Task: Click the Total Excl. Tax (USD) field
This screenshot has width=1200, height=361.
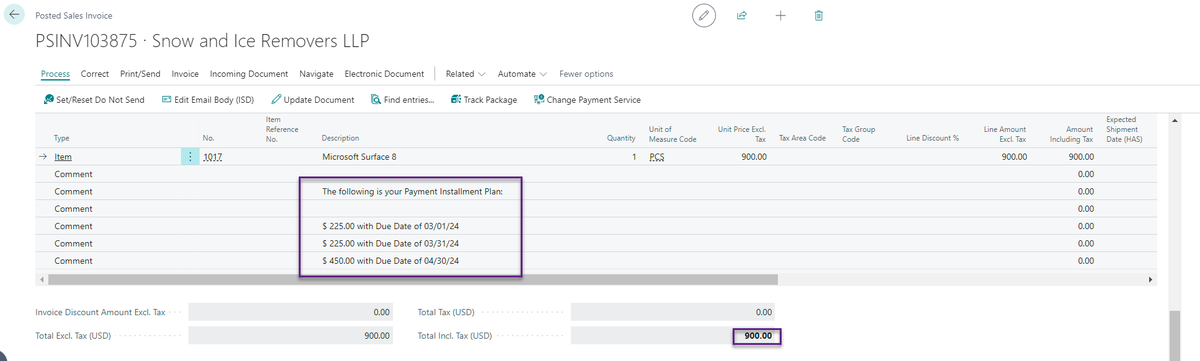Action: coord(292,336)
